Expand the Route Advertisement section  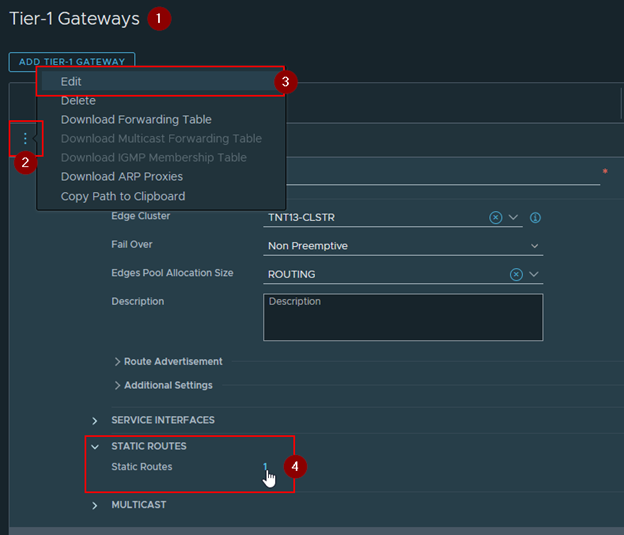168,361
